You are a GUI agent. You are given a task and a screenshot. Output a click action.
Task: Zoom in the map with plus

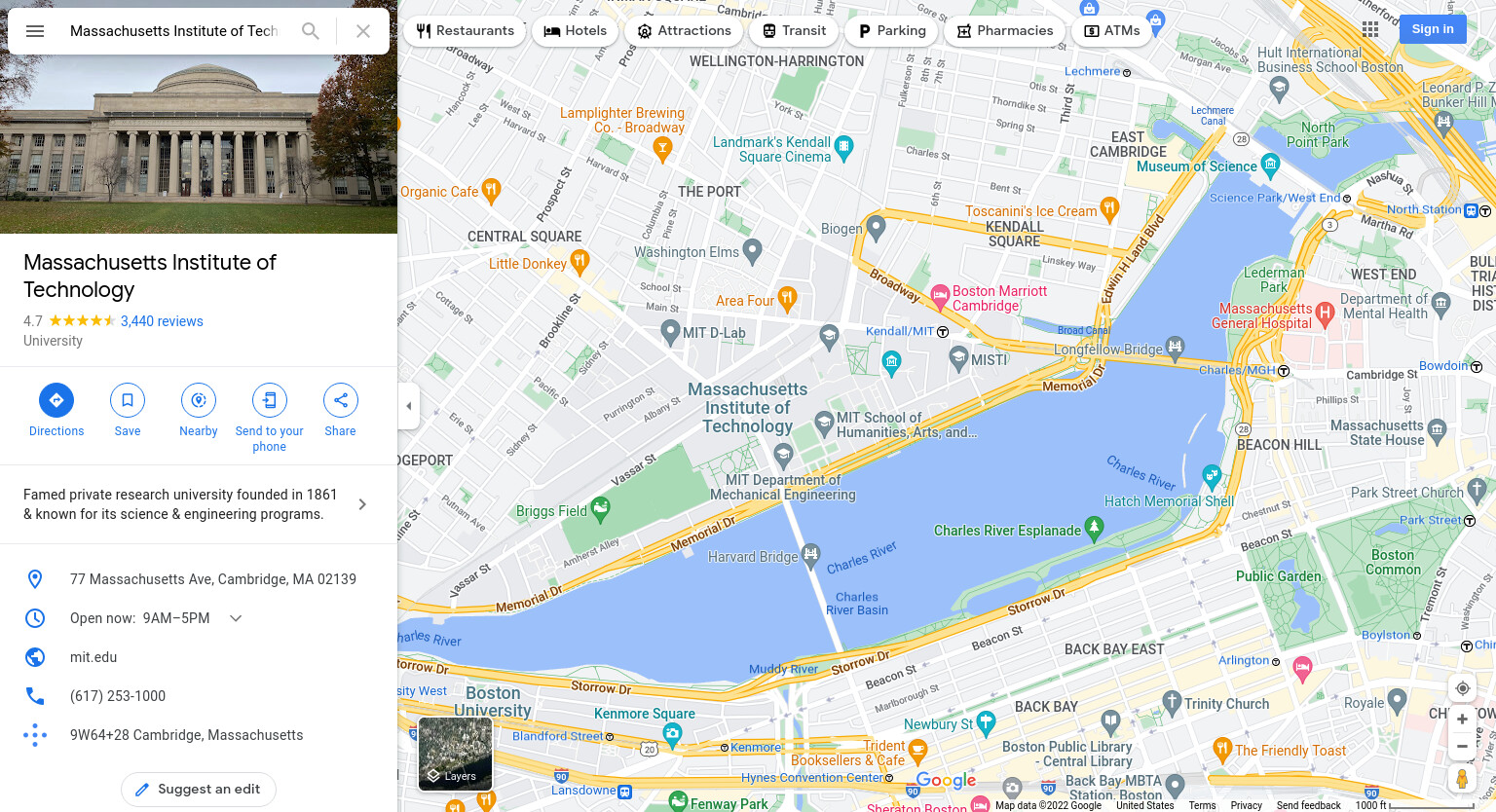1462,720
